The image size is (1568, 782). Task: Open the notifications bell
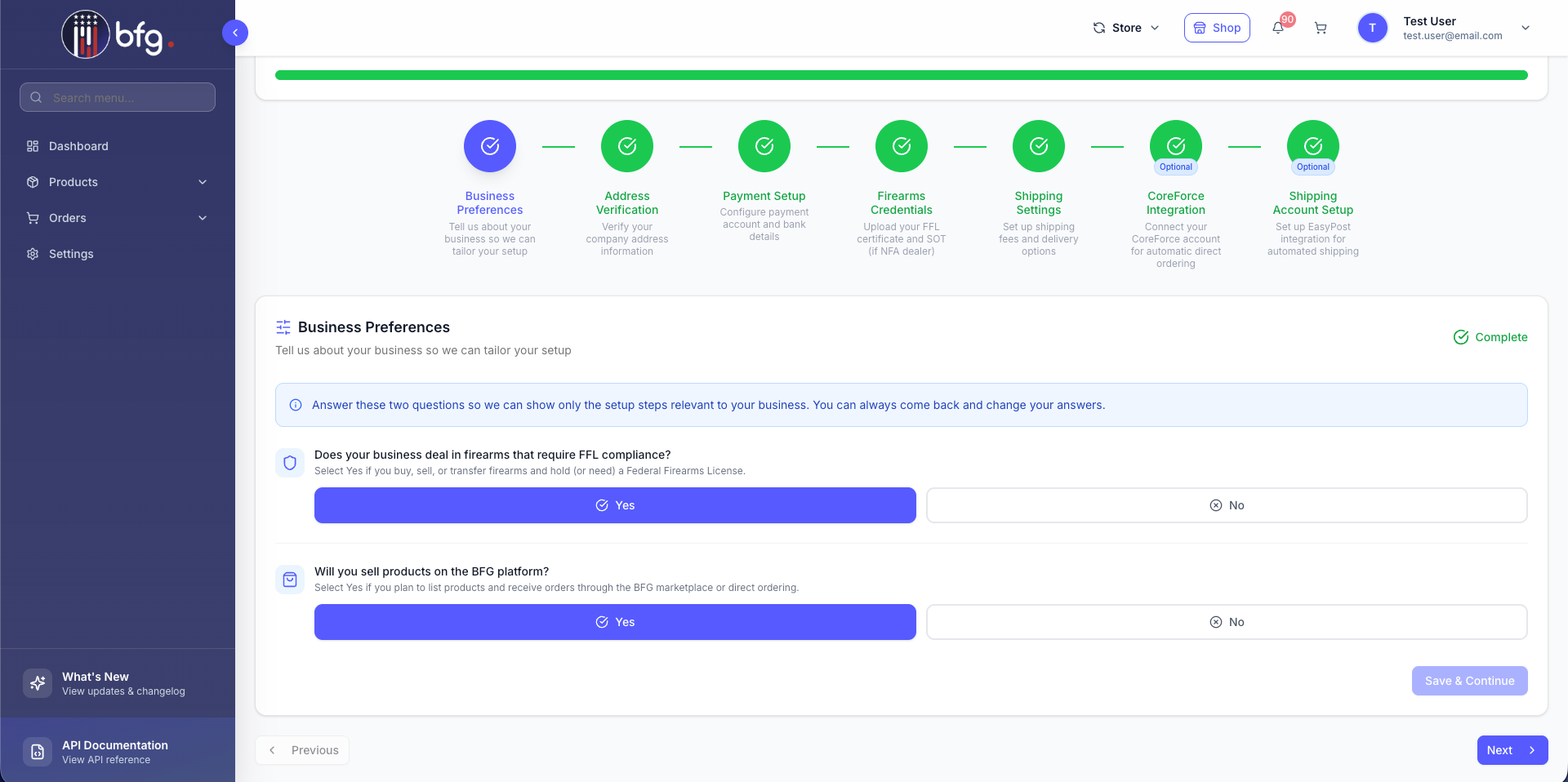coord(1278,29)
